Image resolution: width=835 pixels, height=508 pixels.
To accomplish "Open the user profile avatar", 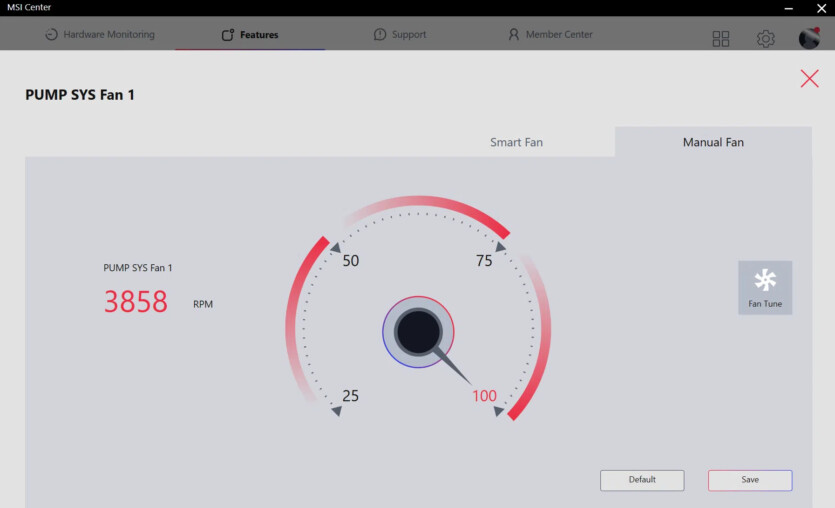I will click(x=809, y=38).
